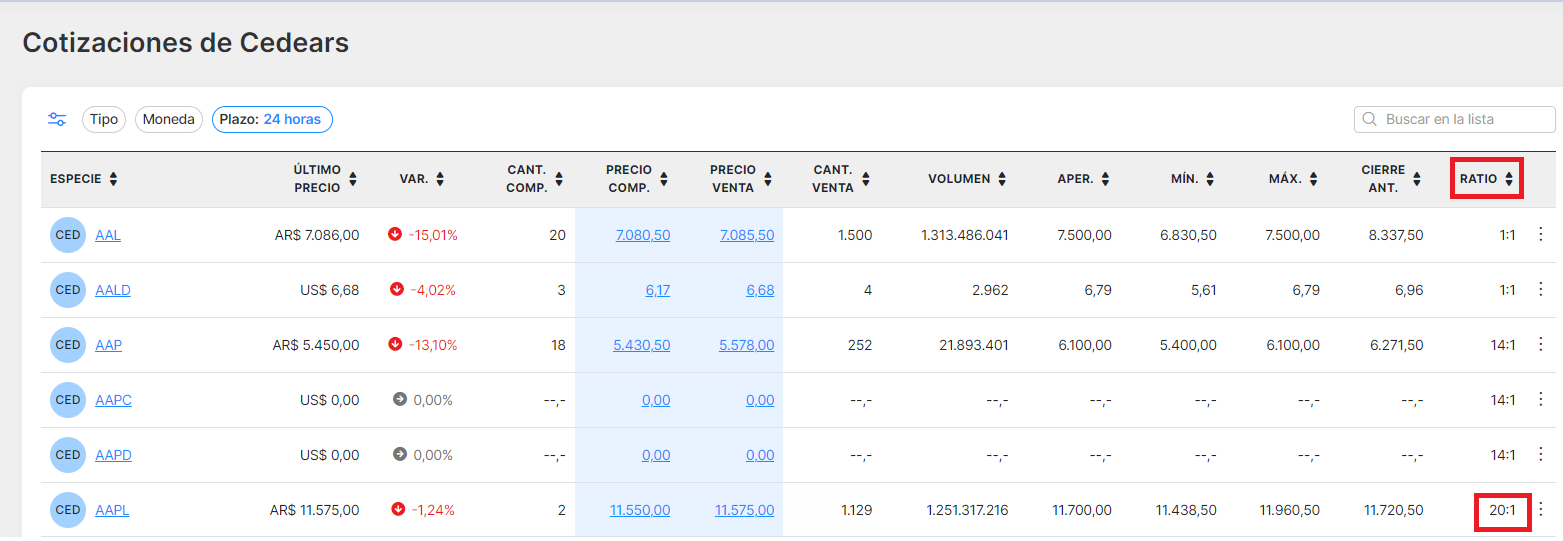The width and height of the screenshot is (1563, 541).
Task: Open three-dot menu for AAL row
Action: (x=1540, y=235)
